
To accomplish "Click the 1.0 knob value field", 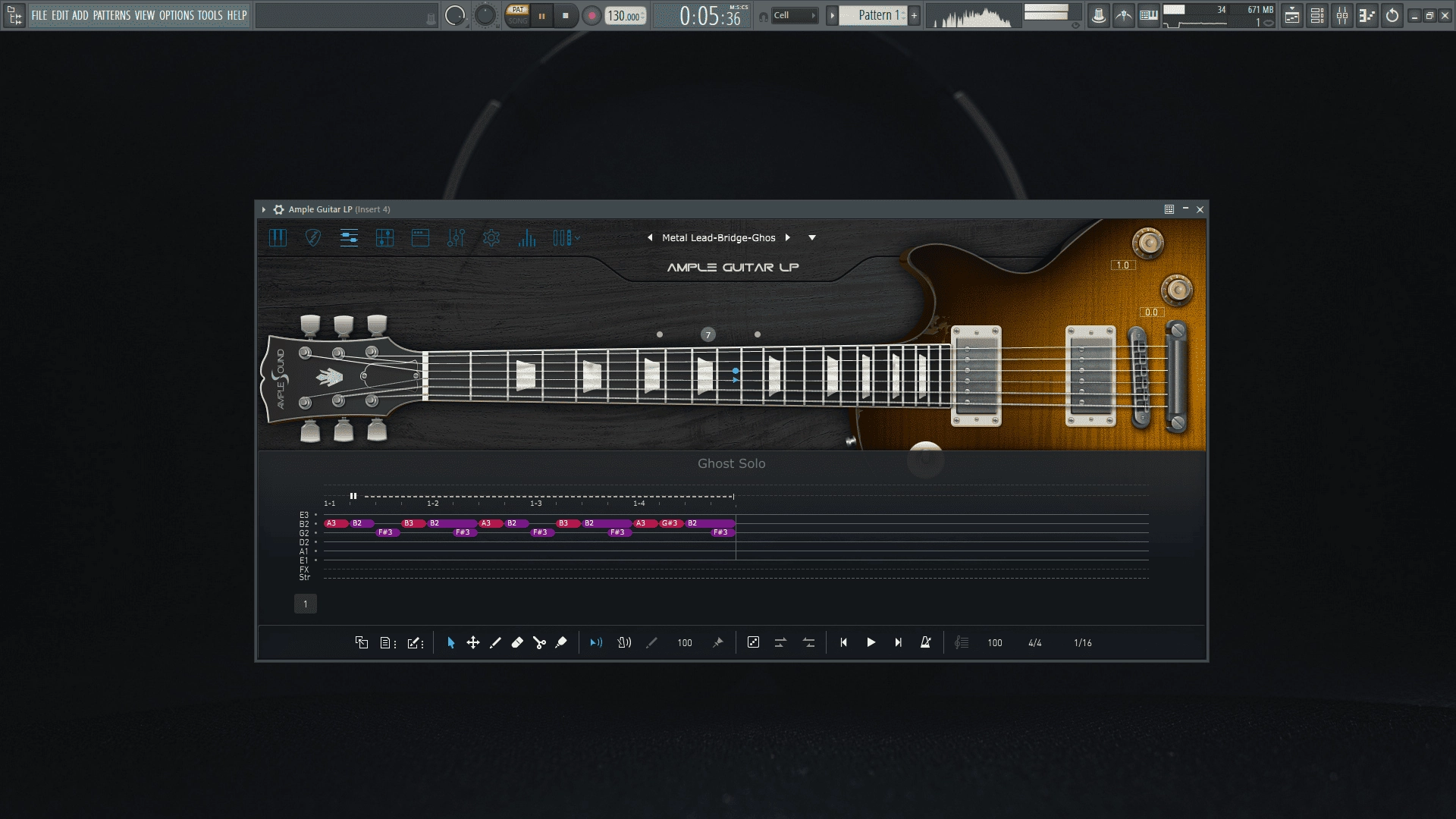I will (1122, 265).
